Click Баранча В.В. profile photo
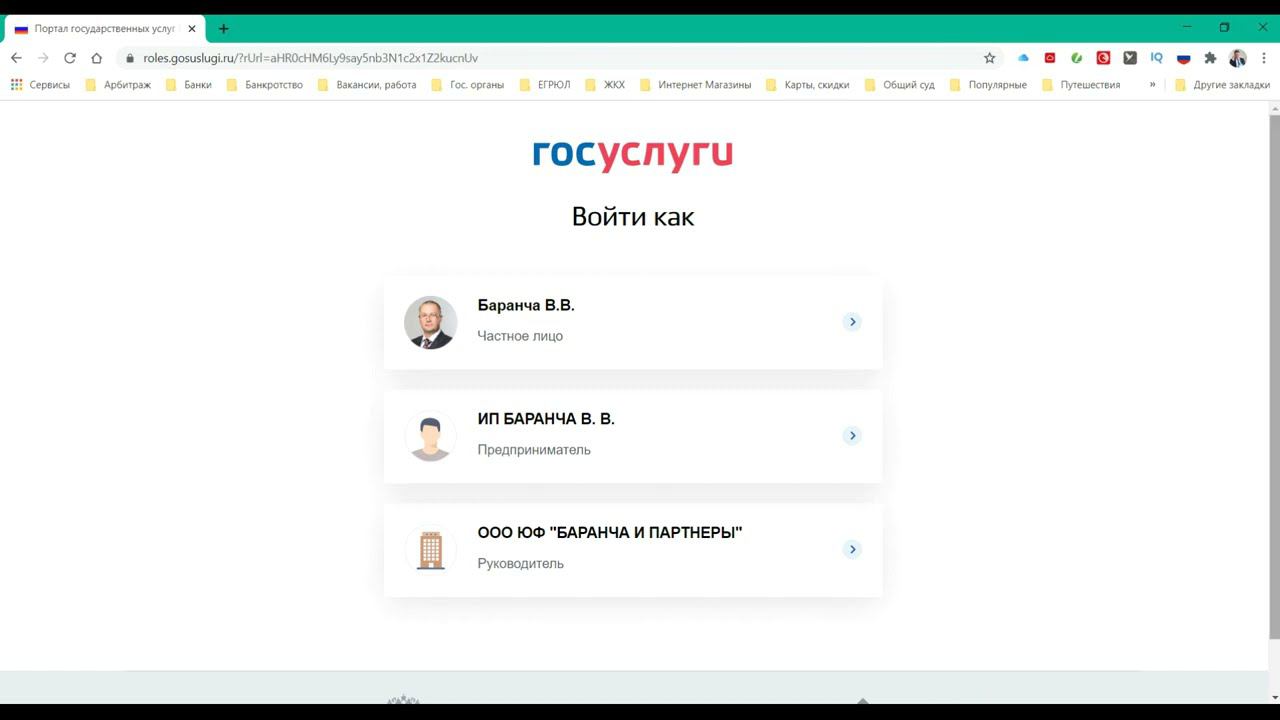Image resolution: width=1280 pixels, height=720 pixels. 430,322
